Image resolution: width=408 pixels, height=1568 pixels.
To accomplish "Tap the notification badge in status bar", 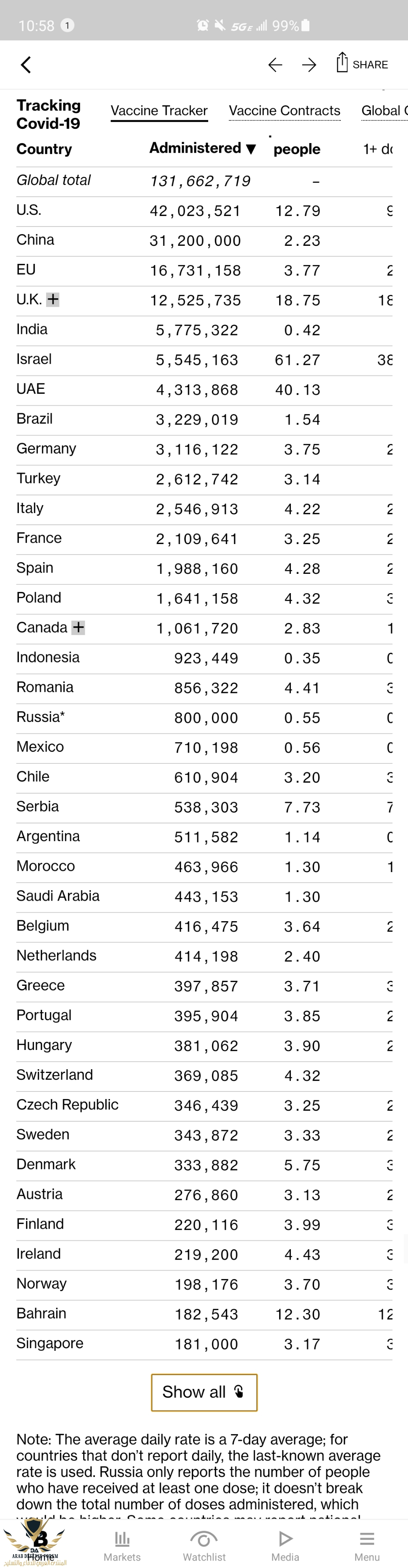I will (x=68, y=25).
